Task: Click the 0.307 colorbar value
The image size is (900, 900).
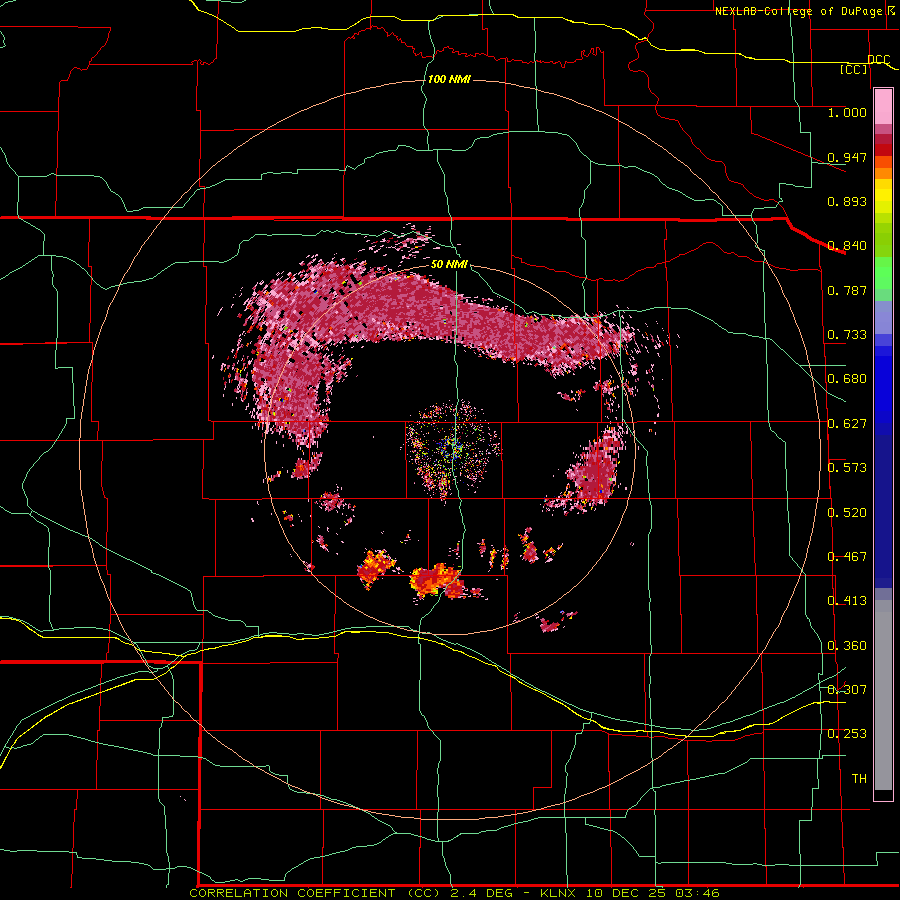Action: (847, 690)
